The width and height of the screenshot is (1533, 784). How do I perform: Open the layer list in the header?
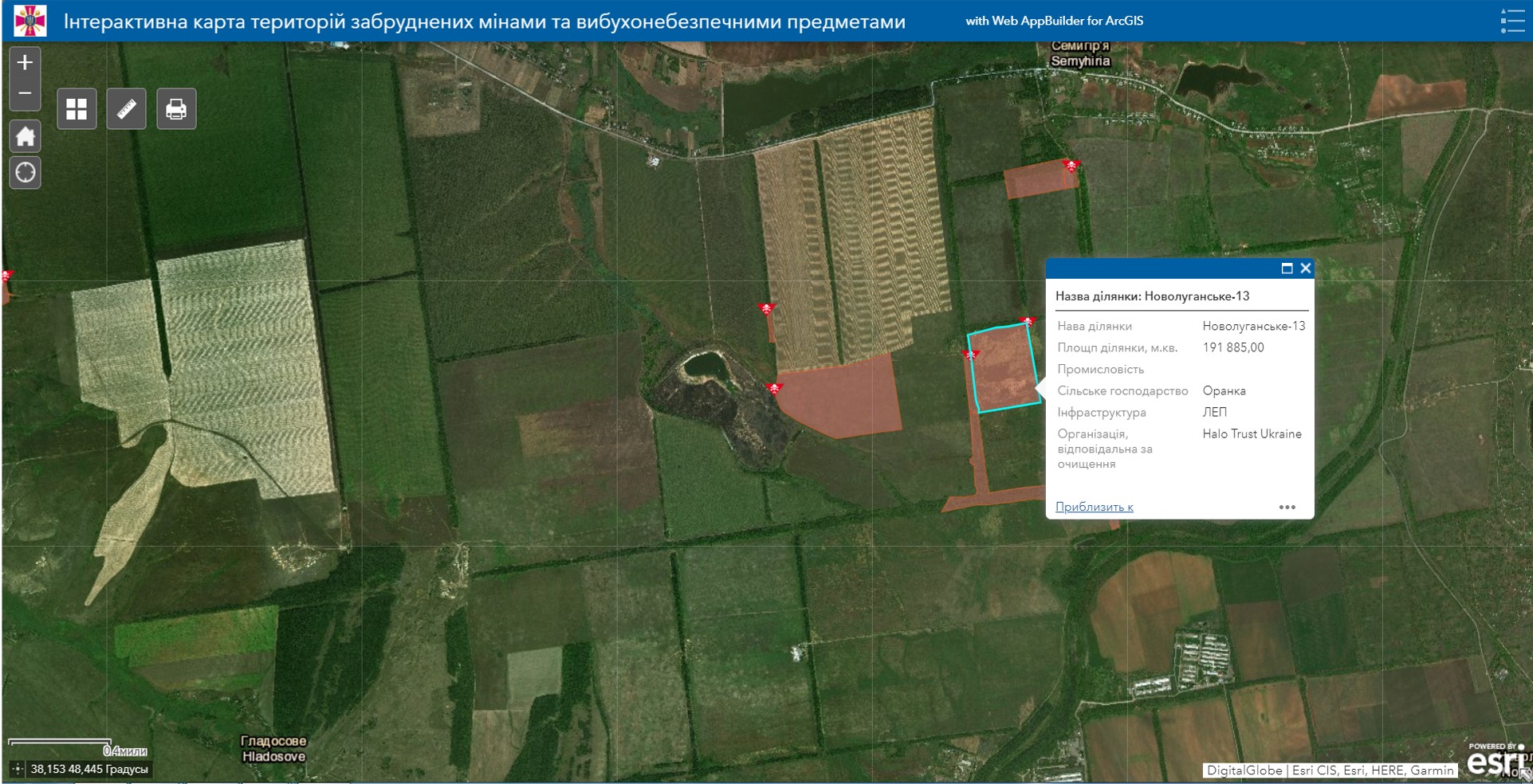tap(1511, 21)
